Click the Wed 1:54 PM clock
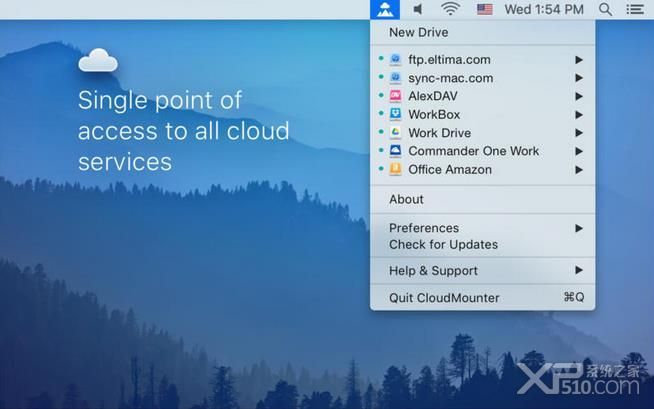This screenshot has width=654, height=409. pyautogui.click(x=544, y=9)
